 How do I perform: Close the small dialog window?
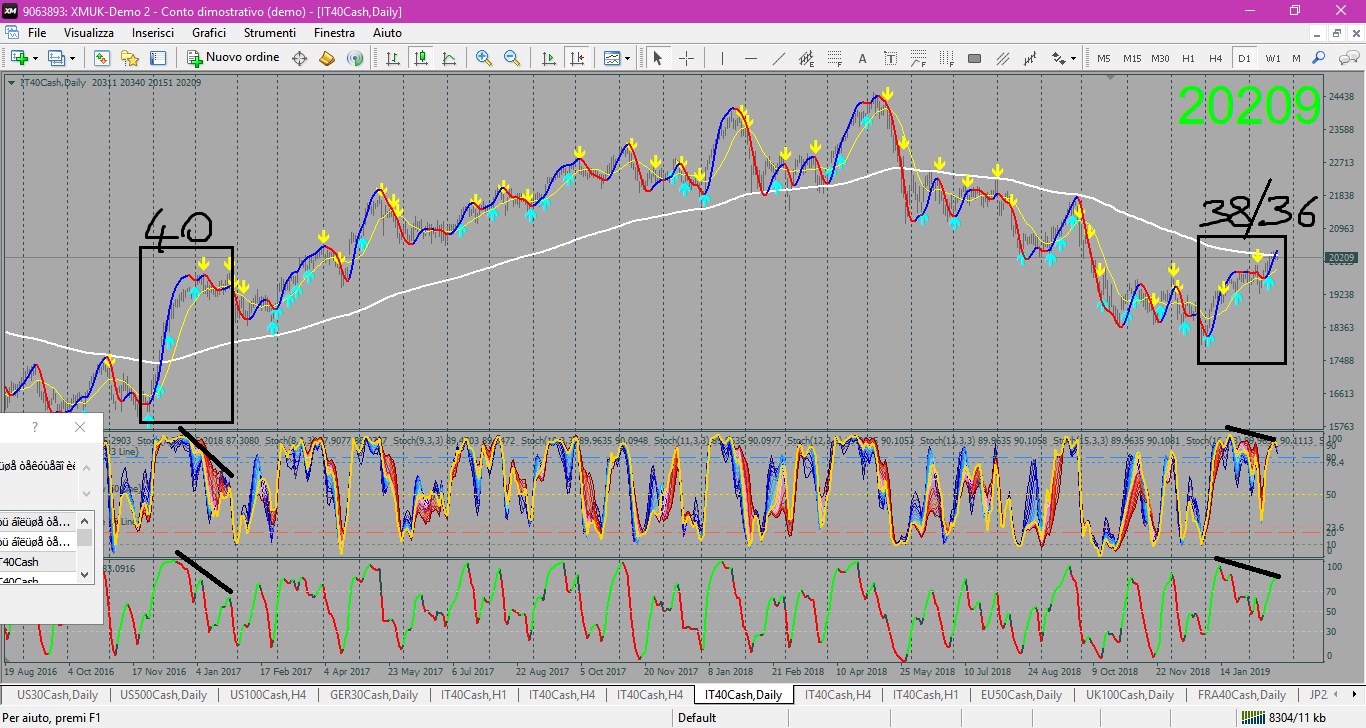pyautogui.click(x=80, y=427)
